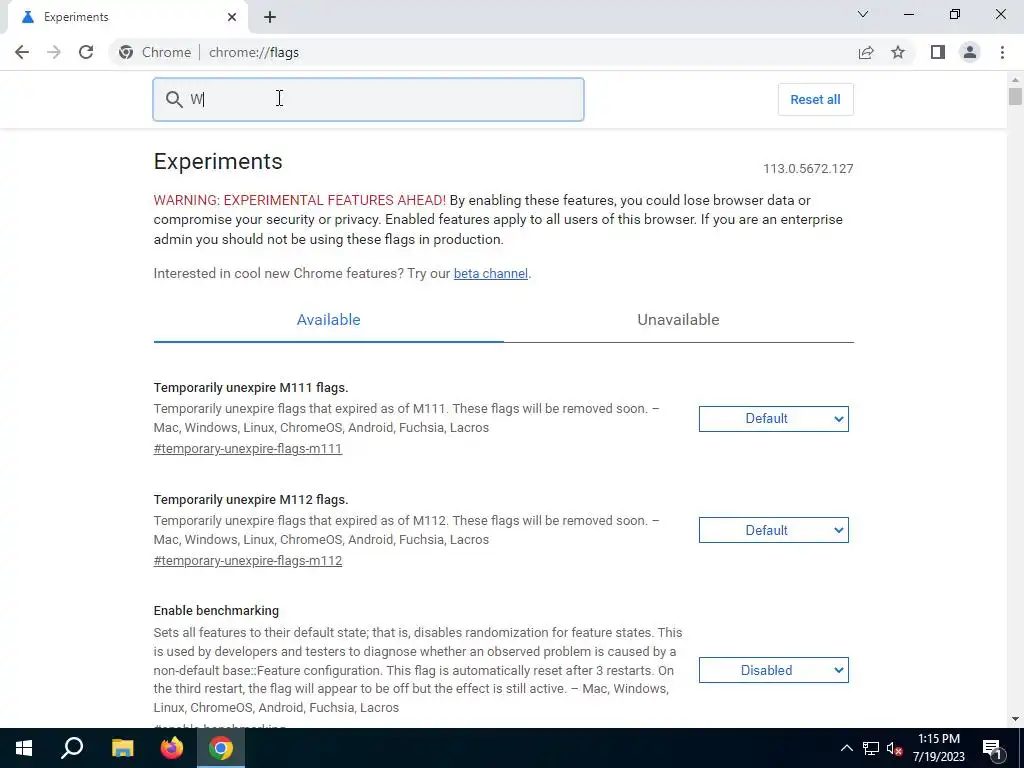1024x768 pixels.
Task: Open Chrome's three-dot menu
Action: pos(1002,52)
